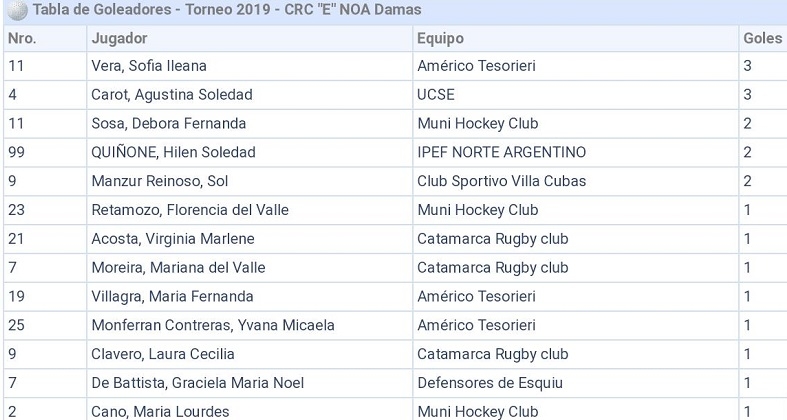The height and width of the screenshot is (420, 787).
Task: Select QUIÑONE, Hilen Soledad entry
Action: [x=173, y=153]
